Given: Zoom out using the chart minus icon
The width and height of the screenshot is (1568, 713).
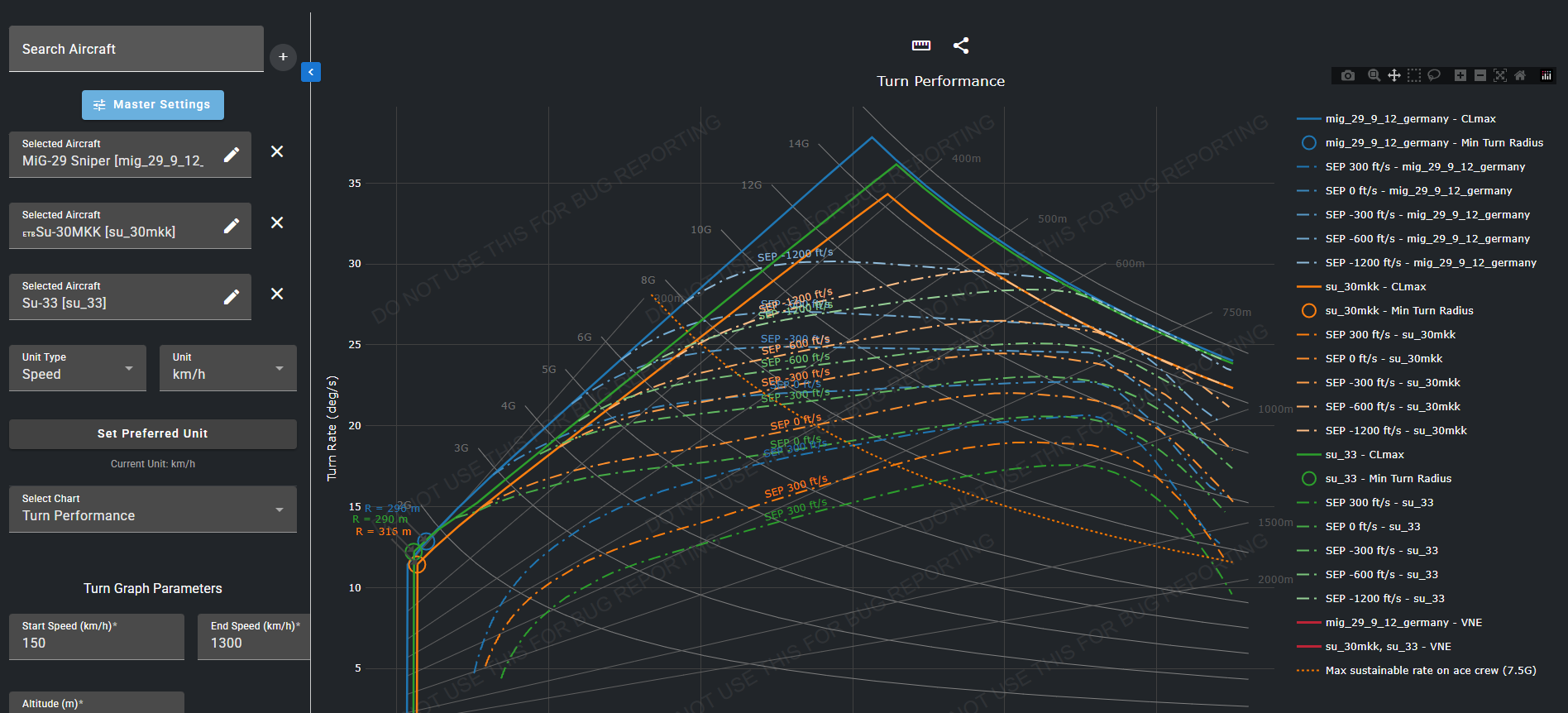Looking at the screenshot, I should [x=1480, y=75].
